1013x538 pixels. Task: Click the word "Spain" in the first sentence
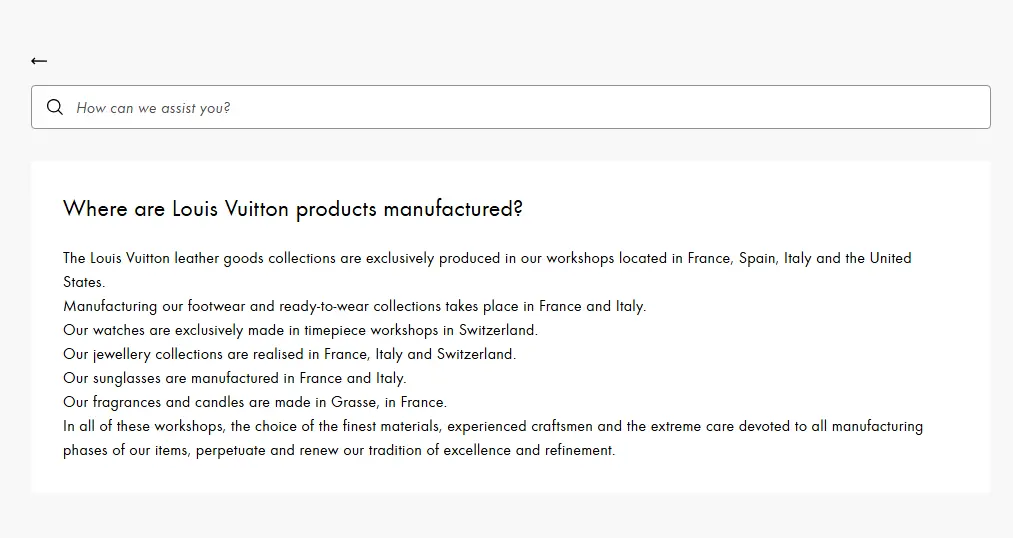757,258
